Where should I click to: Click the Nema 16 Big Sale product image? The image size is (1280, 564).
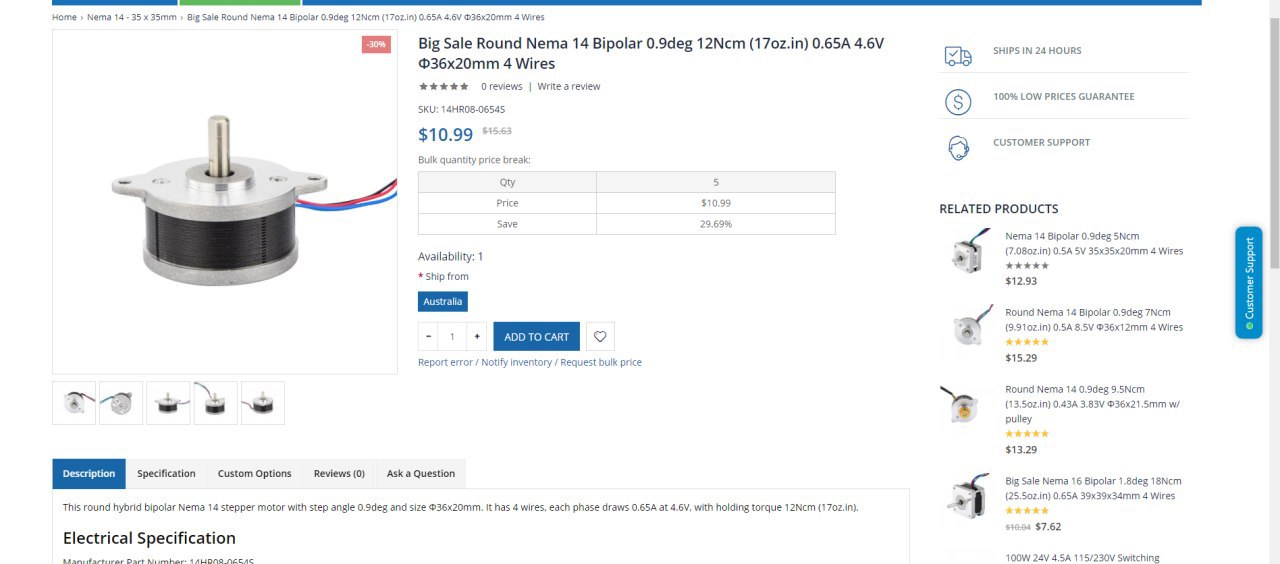[967, 496]
